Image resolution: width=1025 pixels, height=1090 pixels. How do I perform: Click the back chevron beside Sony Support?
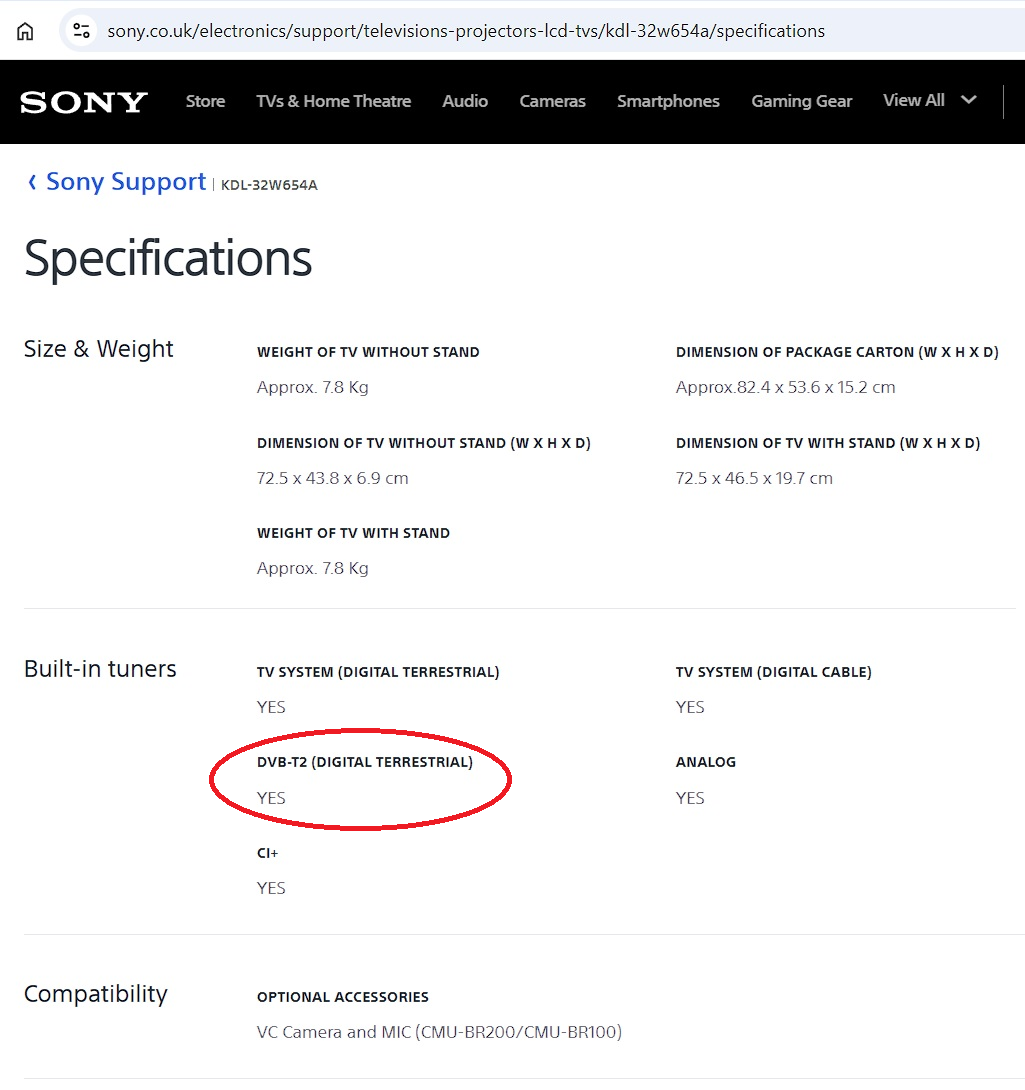pos(32,182)
